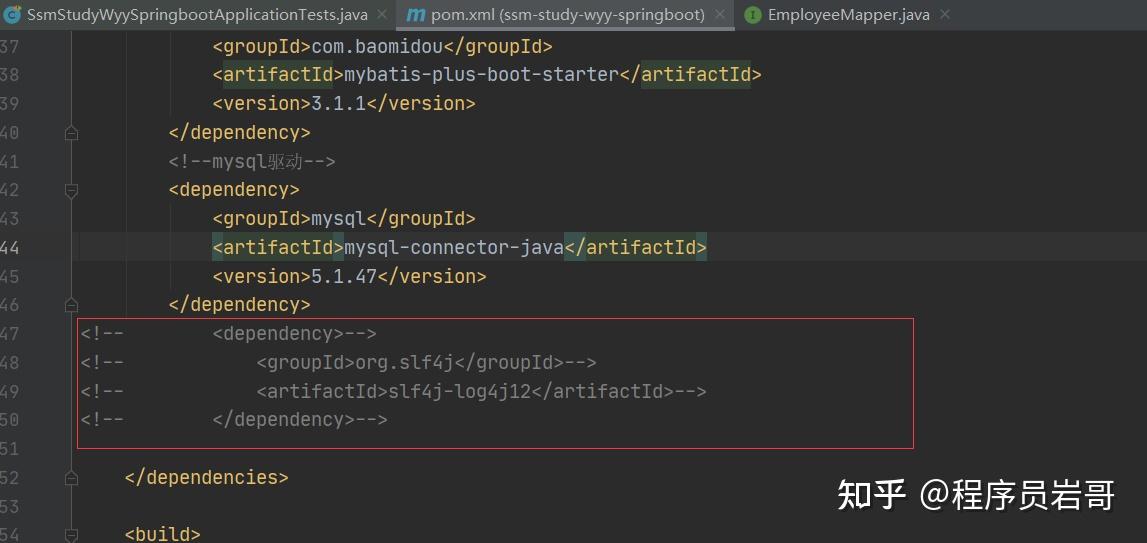Click the build opening tag

click(162, 534)
